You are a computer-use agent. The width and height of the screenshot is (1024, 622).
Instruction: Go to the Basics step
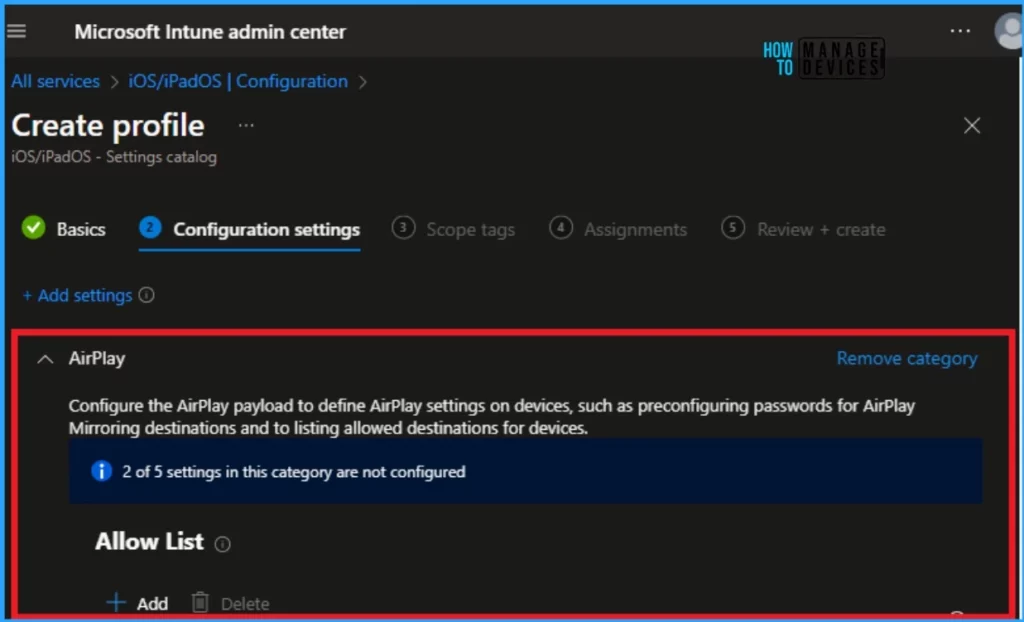[64, 229]
